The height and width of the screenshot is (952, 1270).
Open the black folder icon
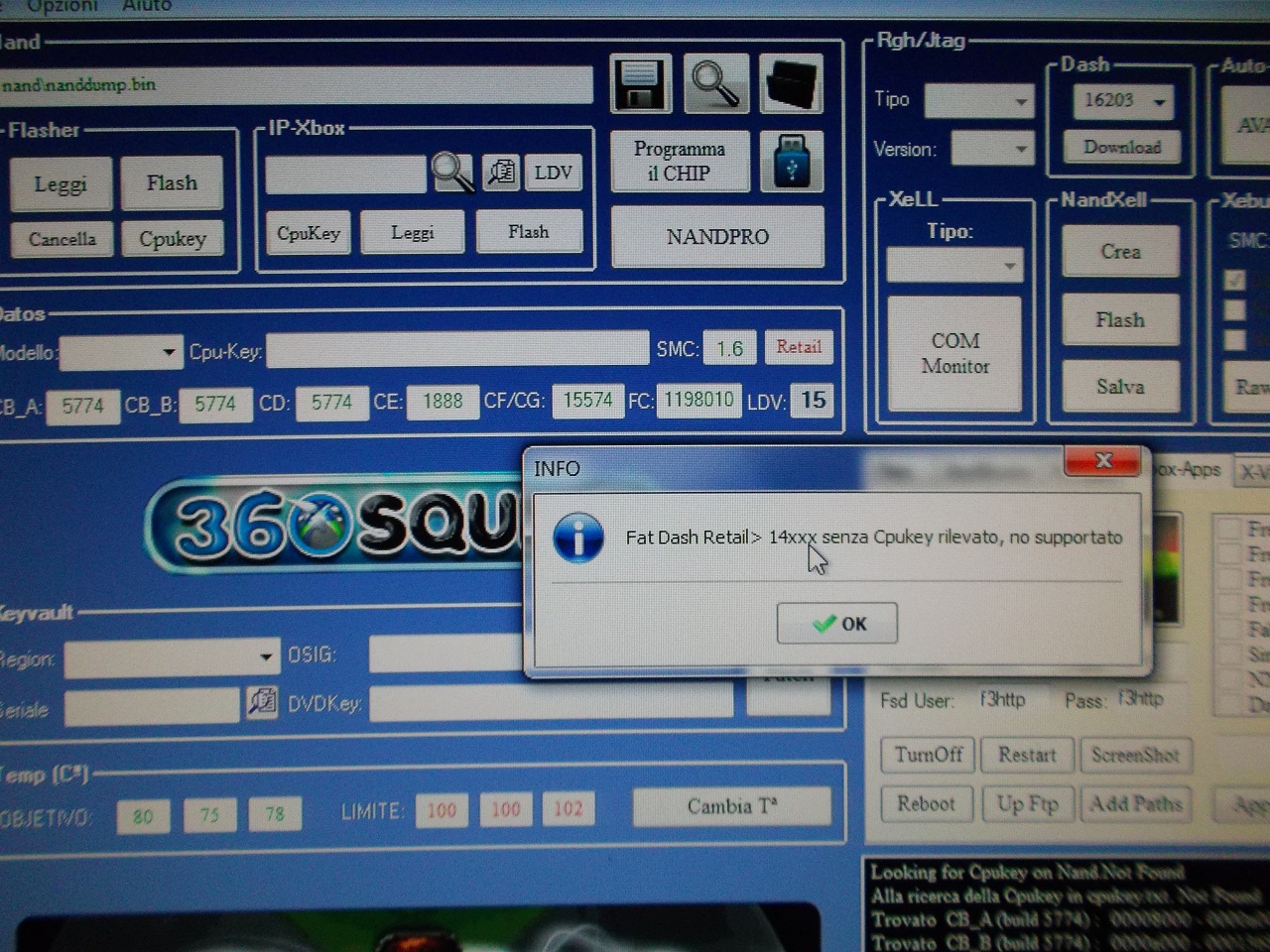[x=791, y=83]
